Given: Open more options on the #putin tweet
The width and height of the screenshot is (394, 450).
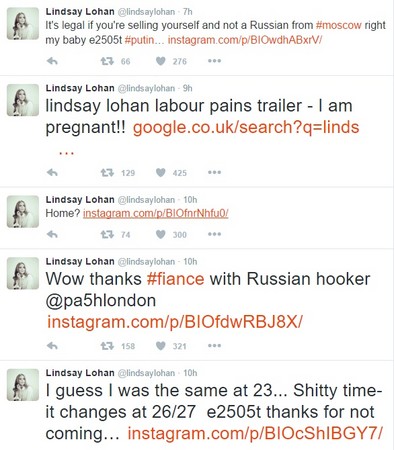Looking at the screenshot, I should pos(214,61).
